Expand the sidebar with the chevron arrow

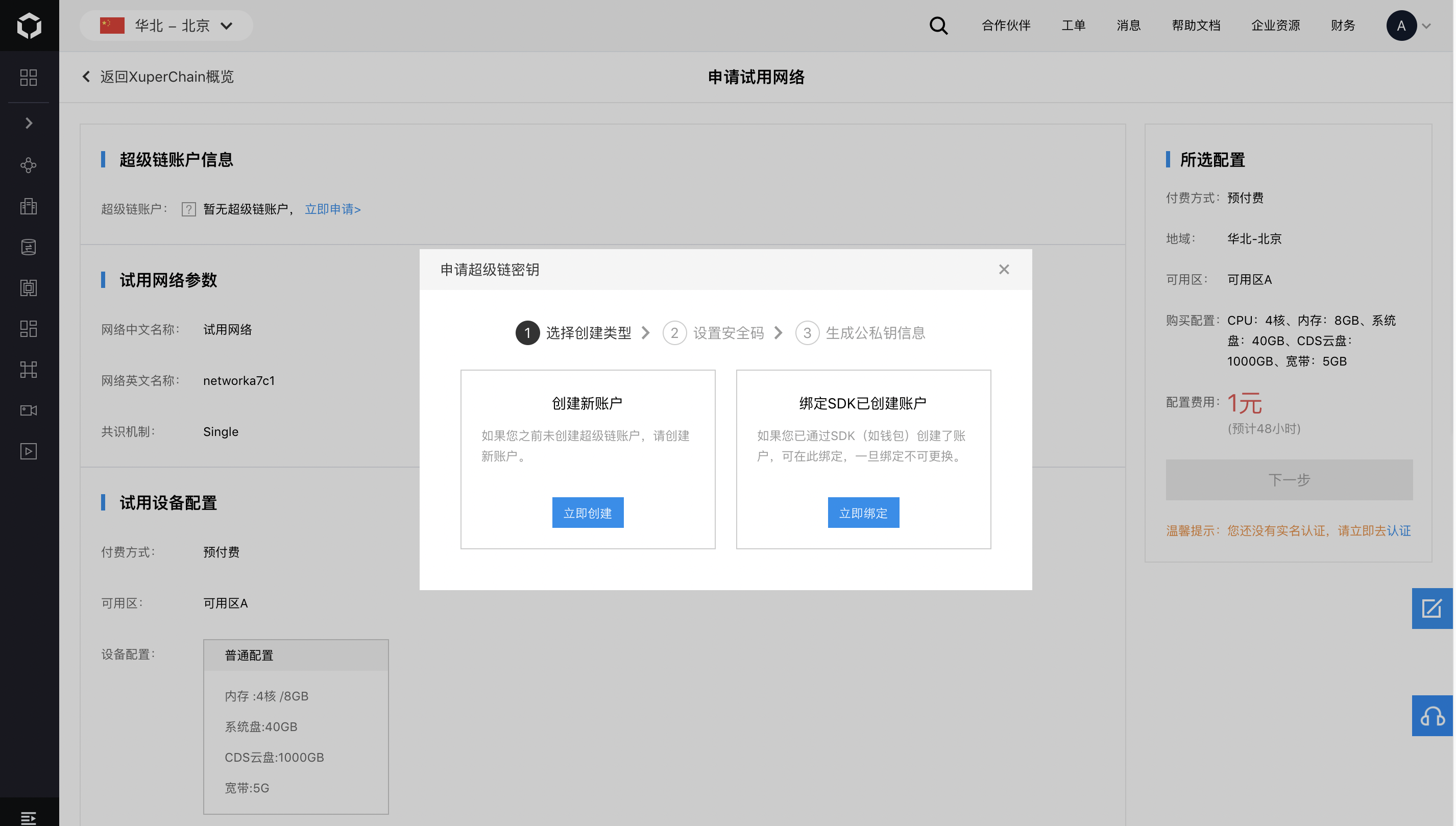click(x=29, y=123)
